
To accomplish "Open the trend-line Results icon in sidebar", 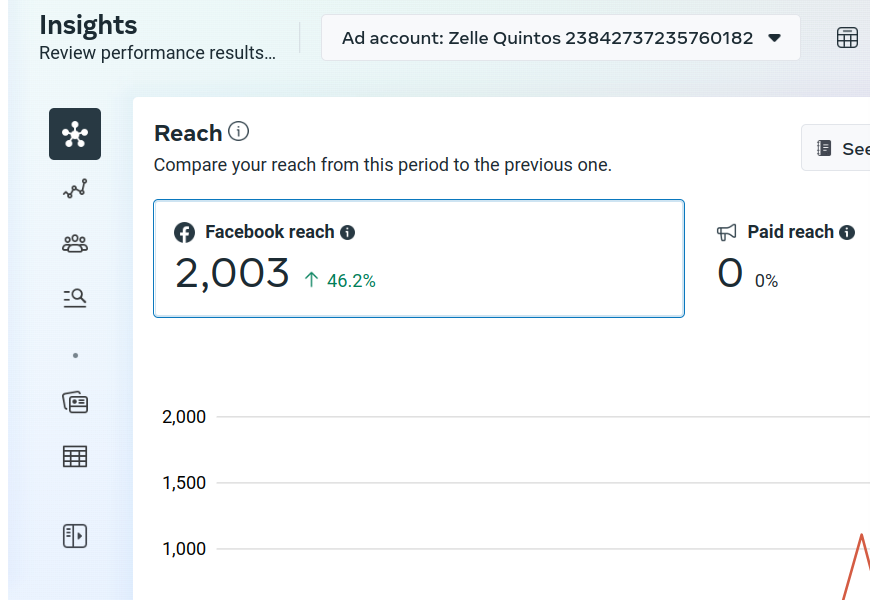I will pyautogui.click(x=75, y=189).
